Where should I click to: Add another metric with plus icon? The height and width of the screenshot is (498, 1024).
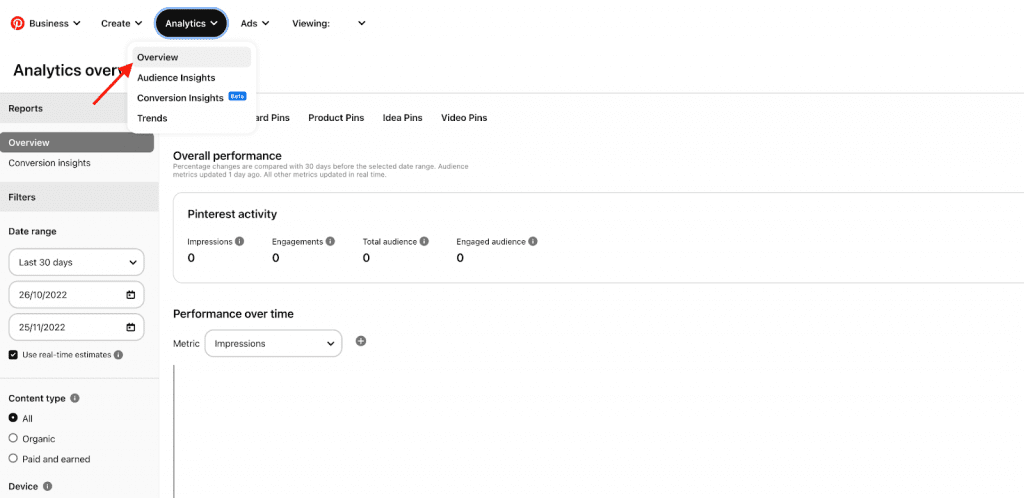click(361, 341)
